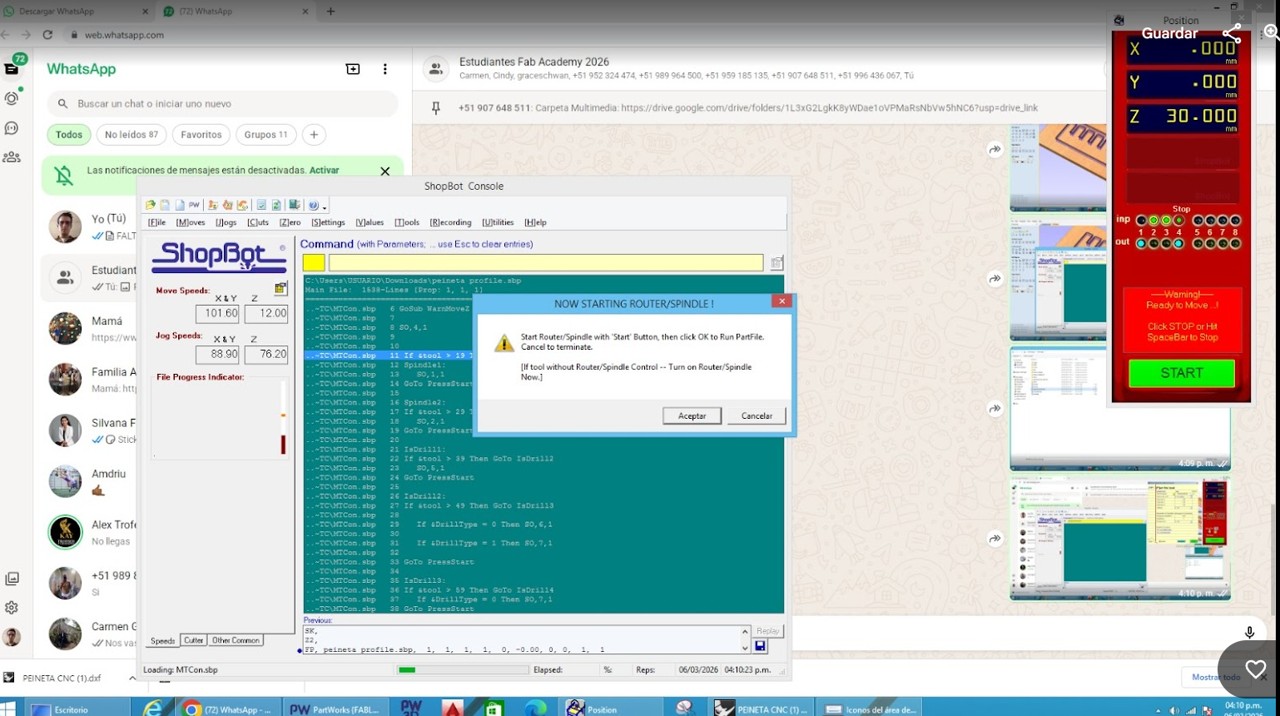The width and height of the screenshot is (1280, 716).
Task: Click the yellow Command entry field
Action: pyautogui.click(x=546, y=263)
